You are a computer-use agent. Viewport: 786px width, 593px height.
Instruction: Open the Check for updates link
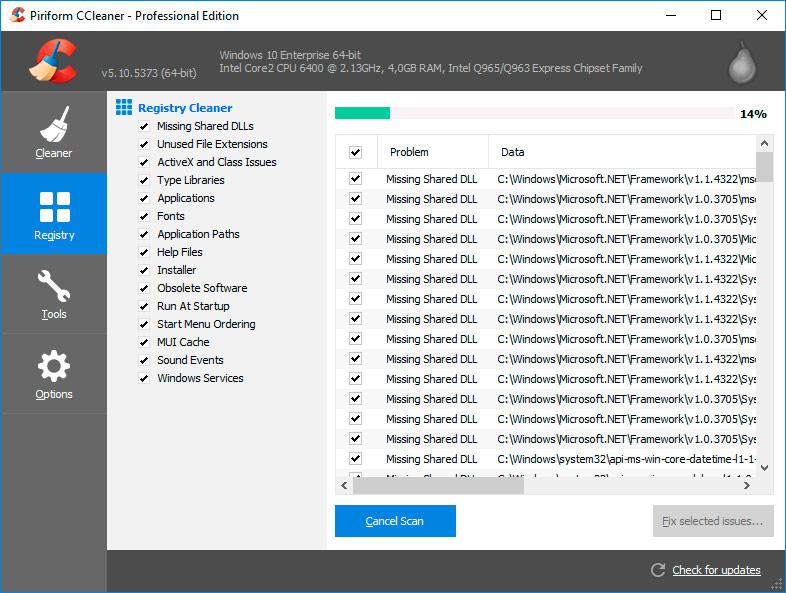pos(716,570)
